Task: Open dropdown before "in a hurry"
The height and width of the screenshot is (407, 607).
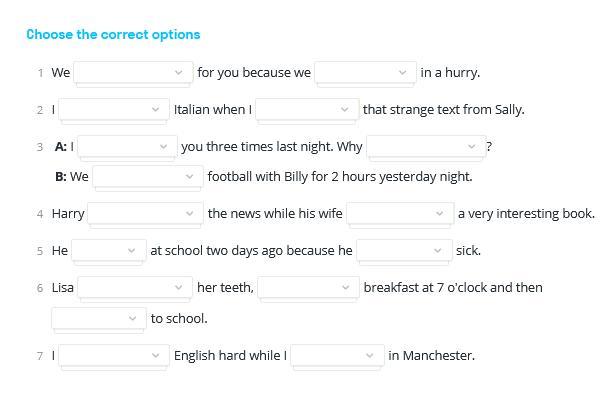Action: pos(365,72)
